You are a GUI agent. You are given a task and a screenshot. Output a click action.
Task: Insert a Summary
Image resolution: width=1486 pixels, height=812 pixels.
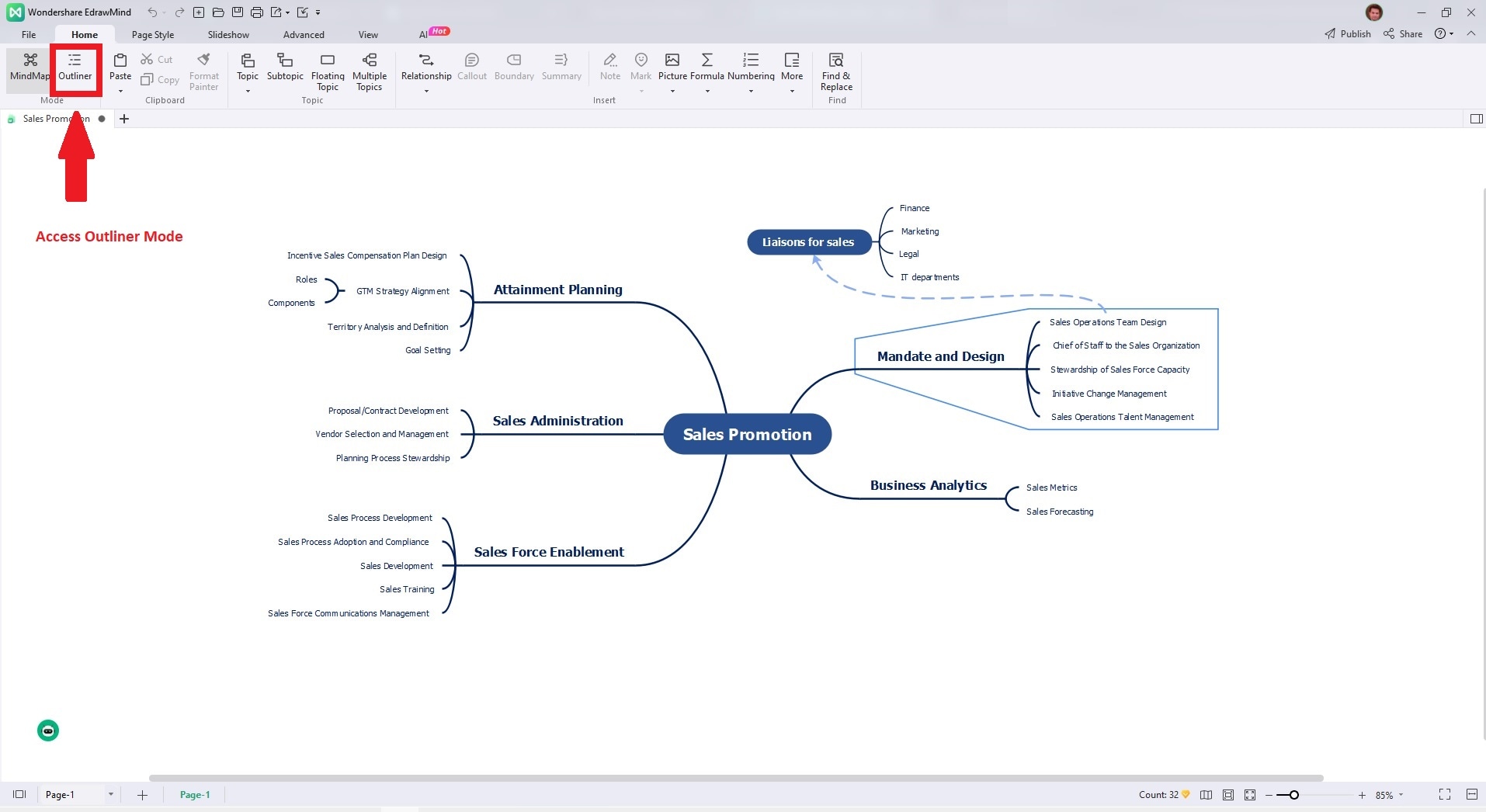coord(561,67)
